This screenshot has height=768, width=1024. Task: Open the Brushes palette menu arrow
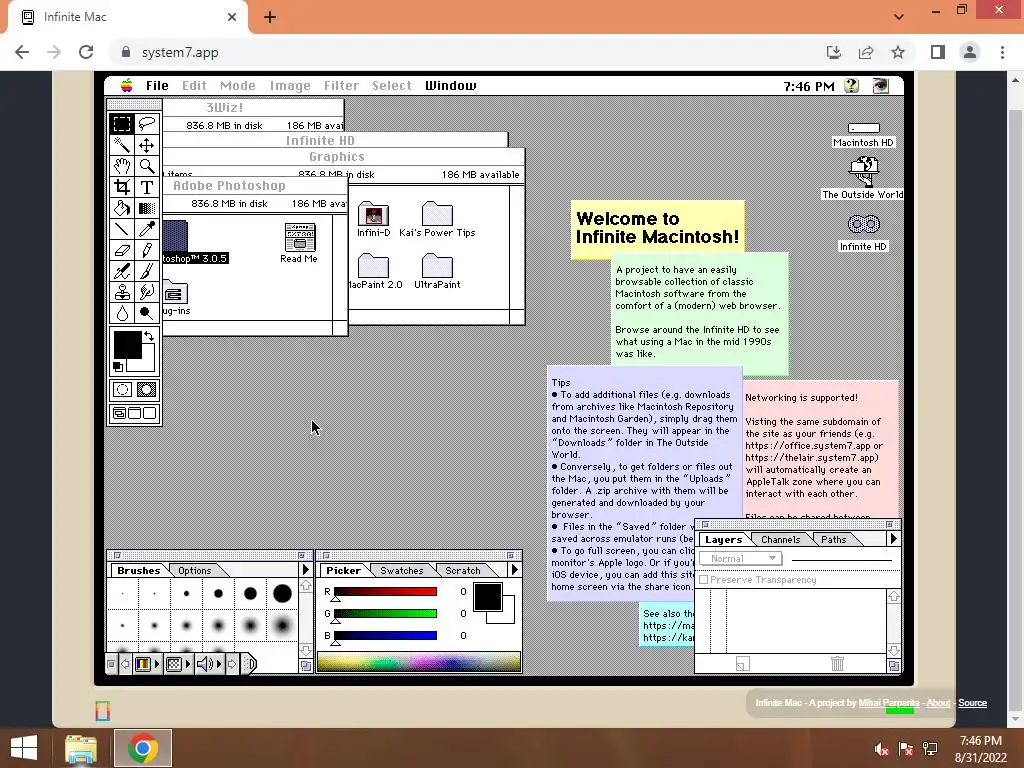pos(305,569)
